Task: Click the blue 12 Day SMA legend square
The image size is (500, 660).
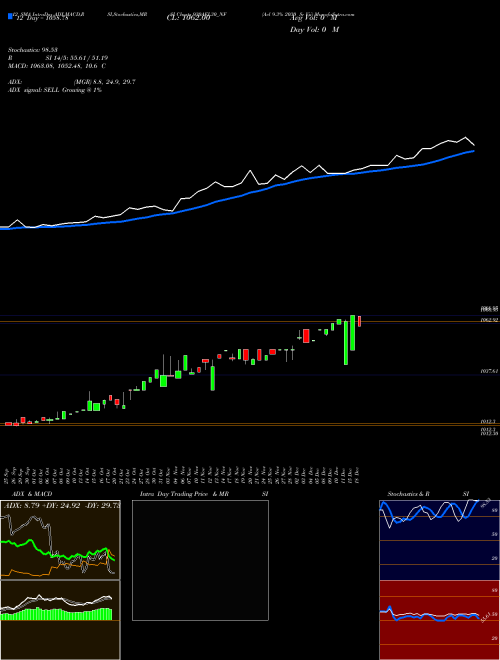Action: pyautogui.click(x=10, y=17)
